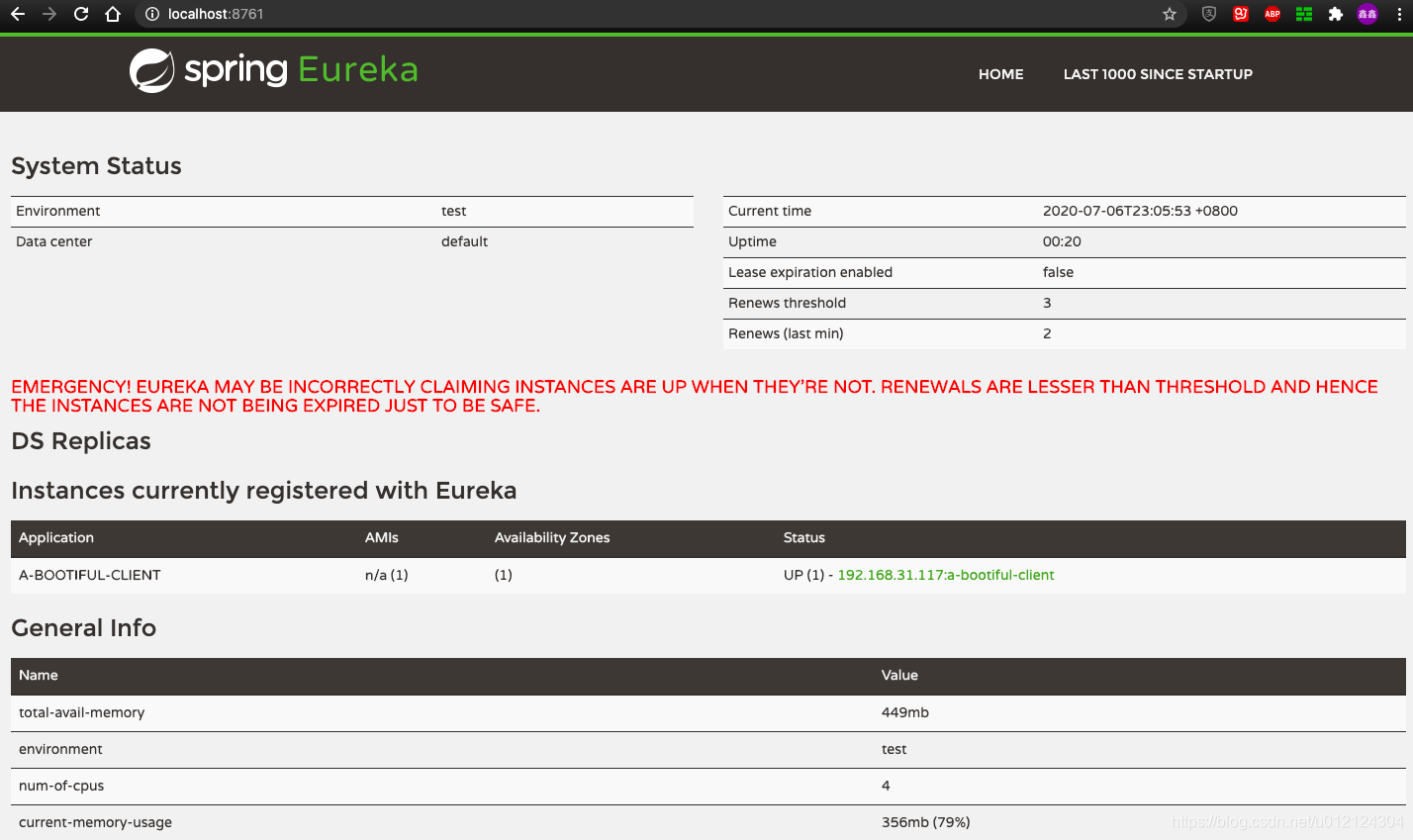The width and height of the screenshot is (1413, 840).
Task: Open the Extensions puzzle piece menu
Action: pyautogui.click(x=1336, y=14)
